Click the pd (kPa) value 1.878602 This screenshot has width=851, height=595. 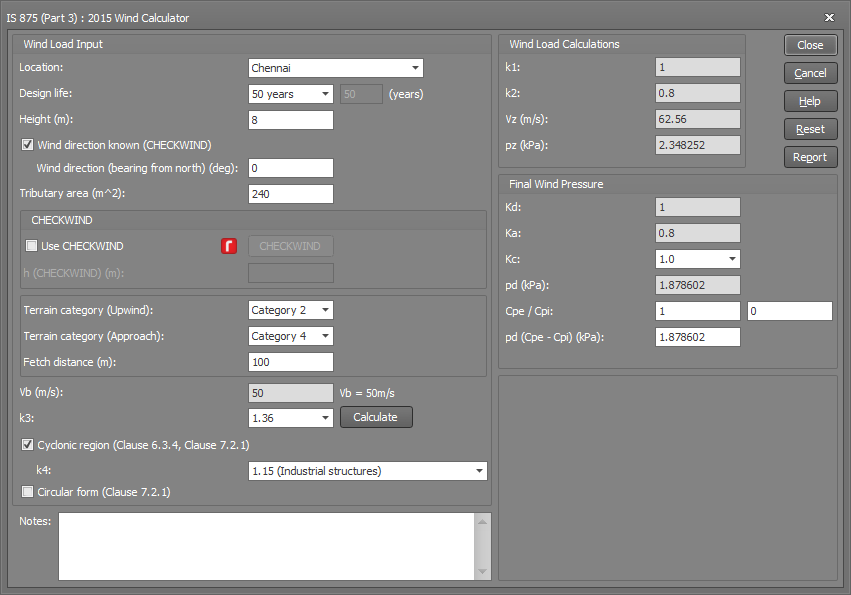[x=697, y=285]
